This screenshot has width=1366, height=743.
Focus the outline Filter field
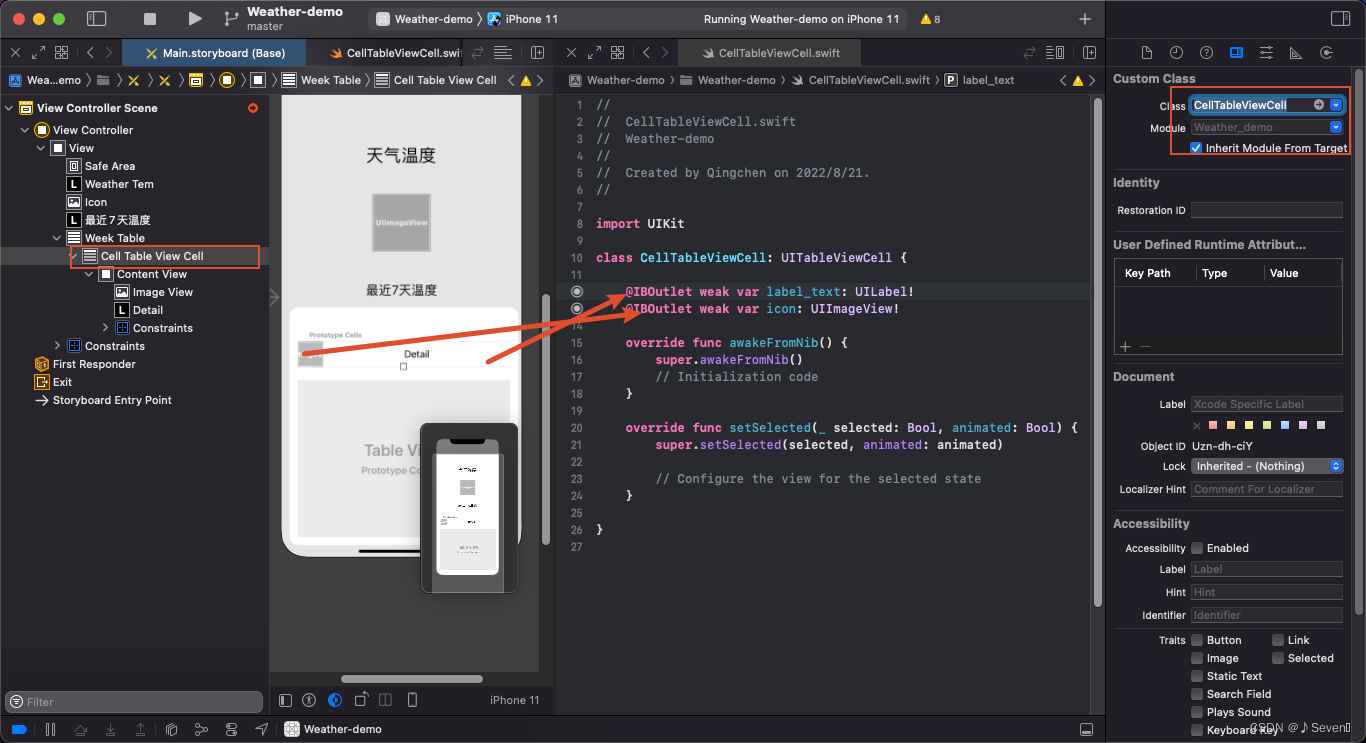pyautogui.click(x=134, y=702)
